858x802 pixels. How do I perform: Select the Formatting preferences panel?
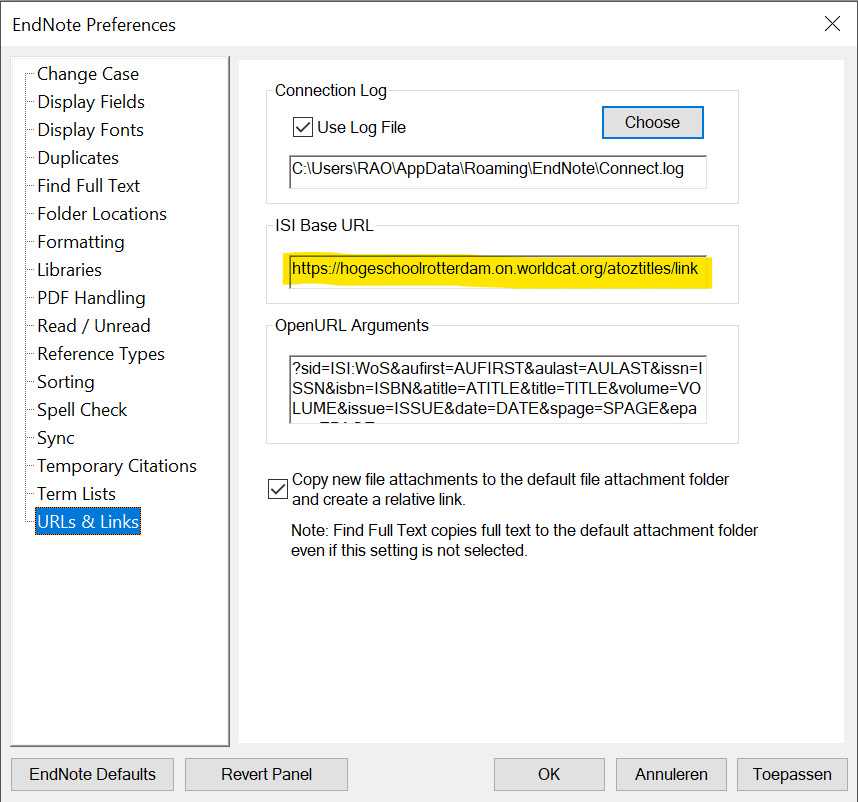[x=80, y=242]
